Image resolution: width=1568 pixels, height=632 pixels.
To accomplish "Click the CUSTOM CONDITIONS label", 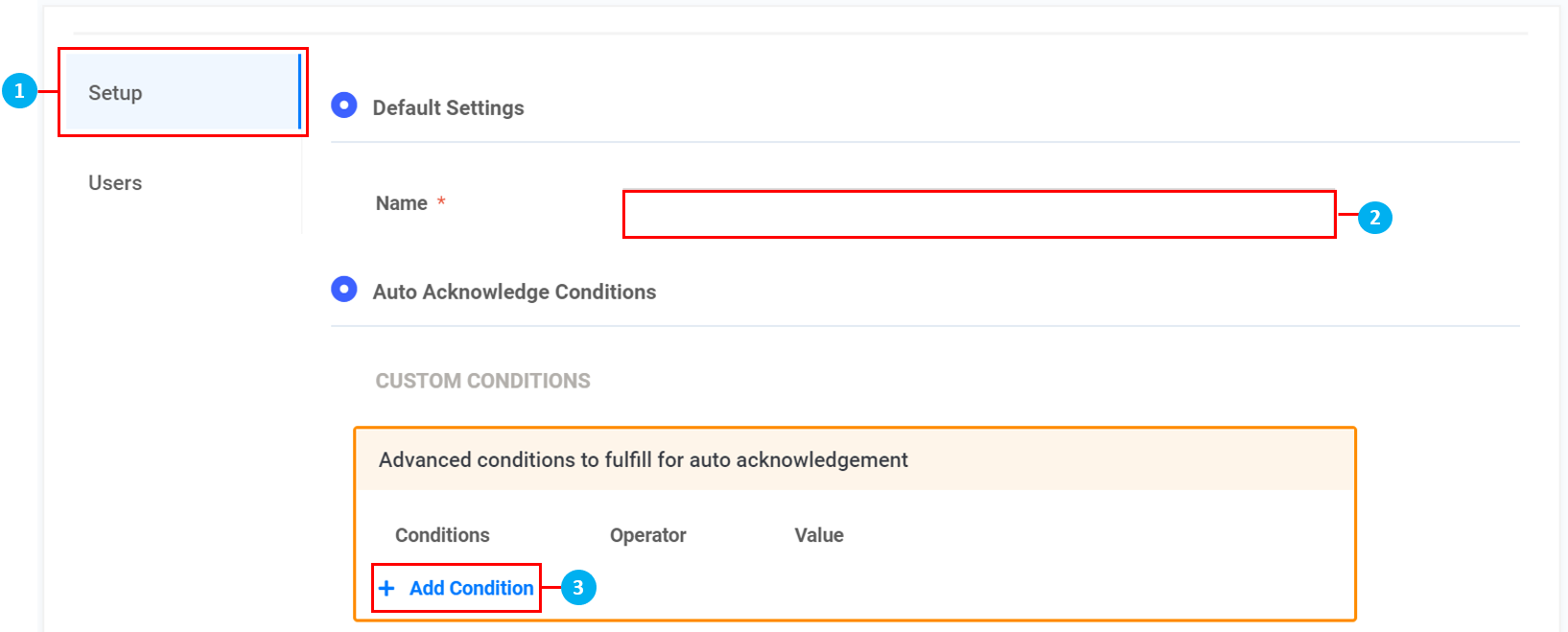I will click(x=482, y=381).
